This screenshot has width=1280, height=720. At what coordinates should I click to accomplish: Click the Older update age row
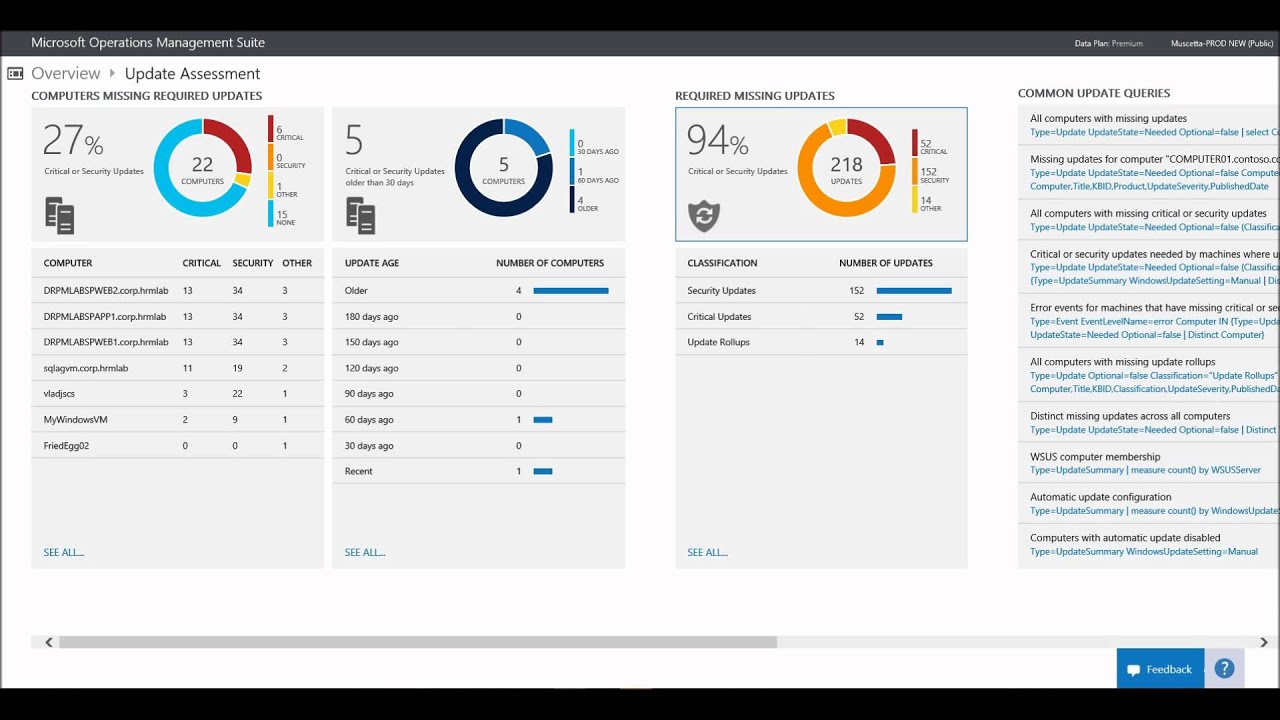click(478, 290)
